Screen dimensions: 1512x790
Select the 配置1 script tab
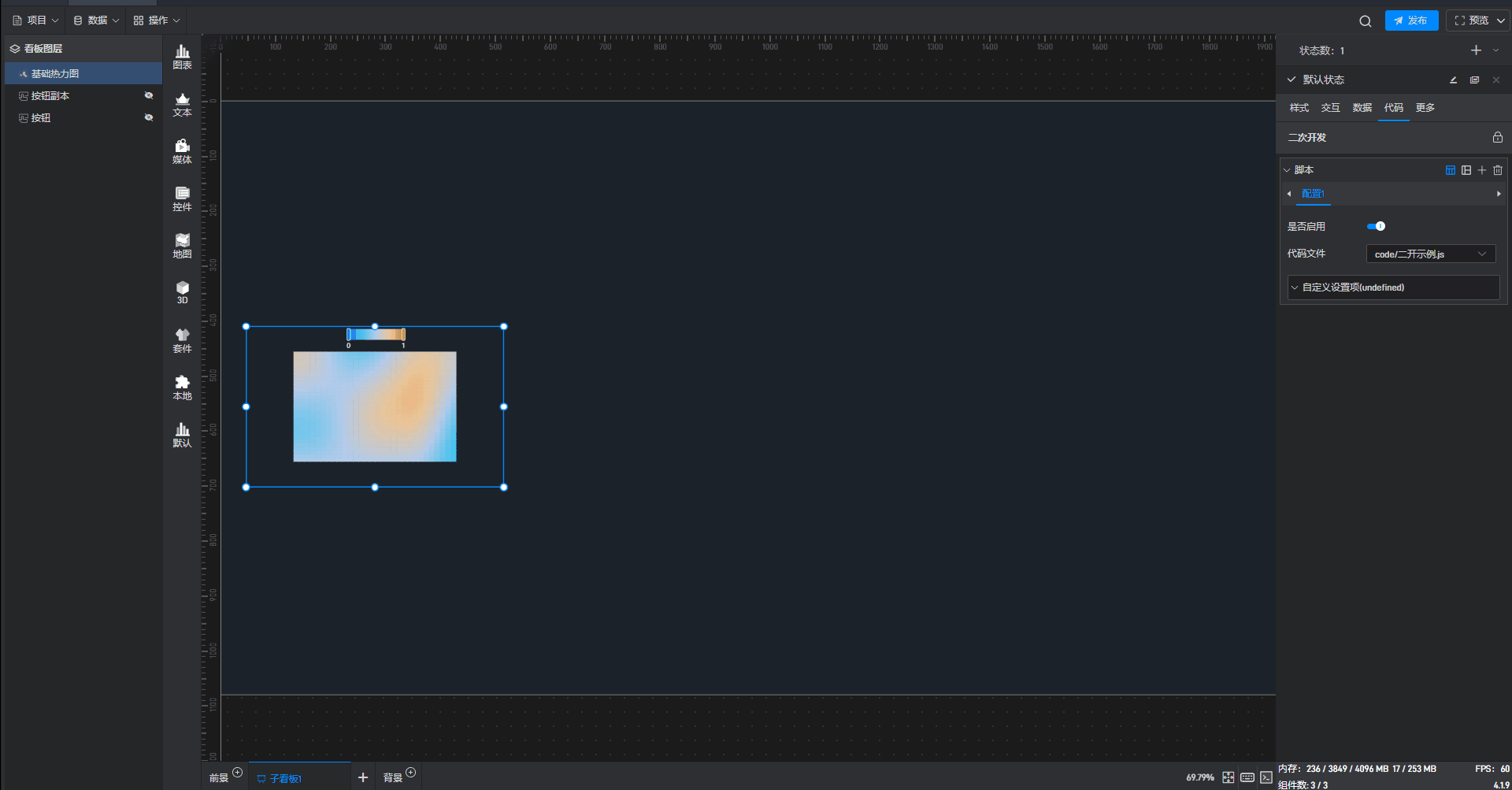click(x=1313, y=194)
